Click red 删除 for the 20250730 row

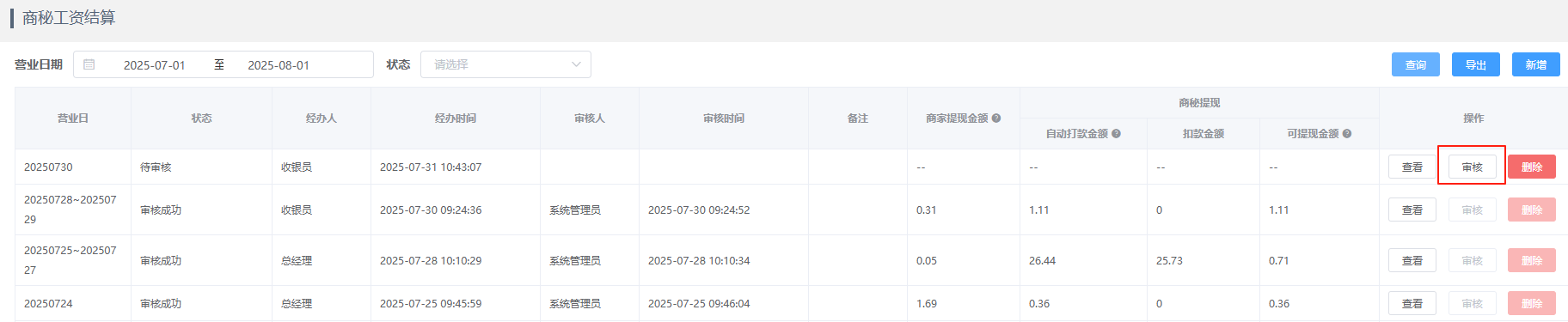(1532, 167)
